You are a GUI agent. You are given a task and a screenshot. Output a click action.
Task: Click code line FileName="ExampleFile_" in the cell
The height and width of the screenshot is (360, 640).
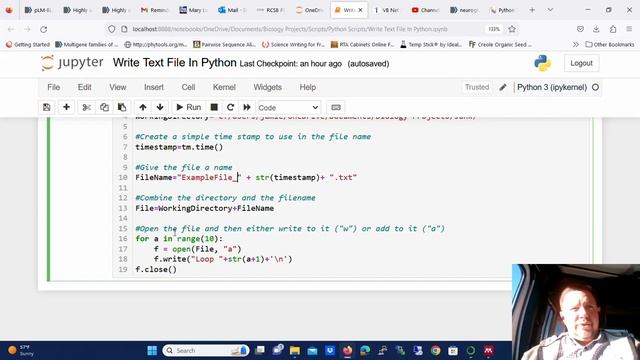tap(246, 178)
